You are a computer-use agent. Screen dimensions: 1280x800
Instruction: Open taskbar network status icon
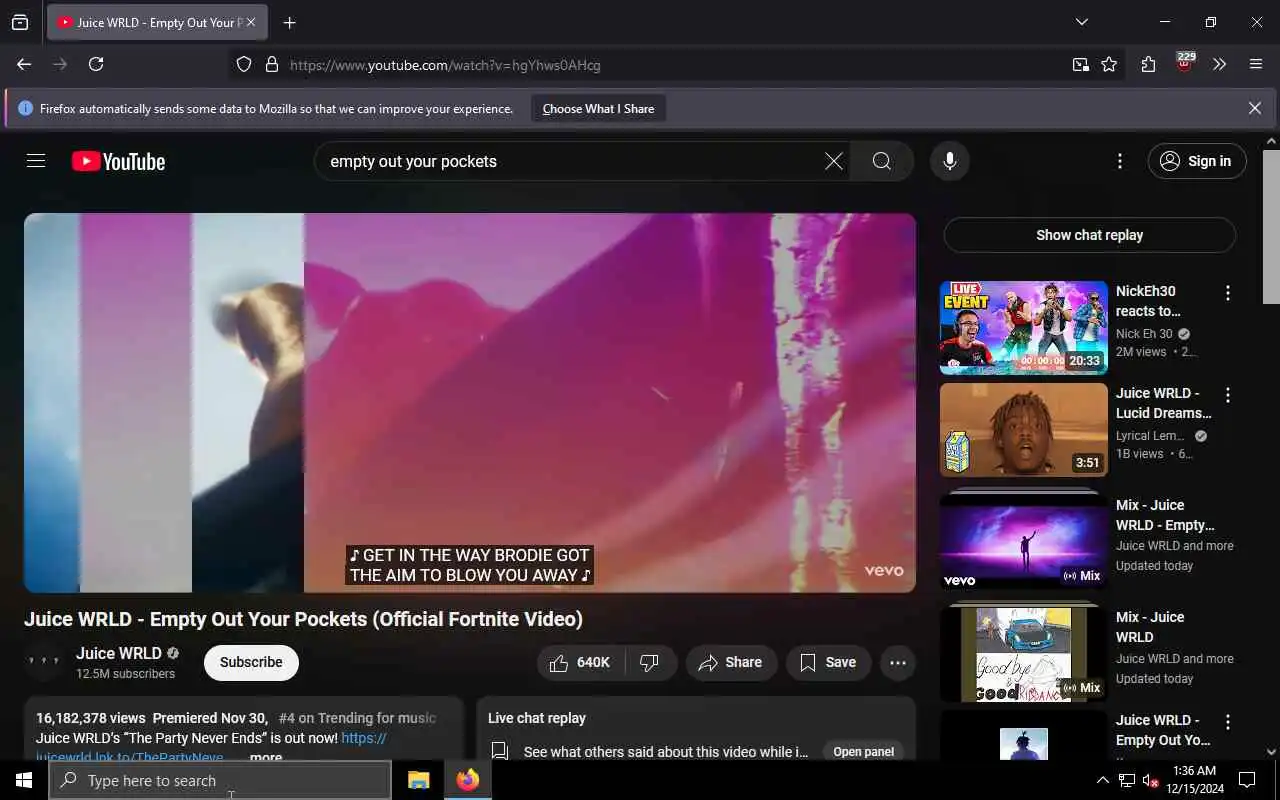tap(1126, 780)
